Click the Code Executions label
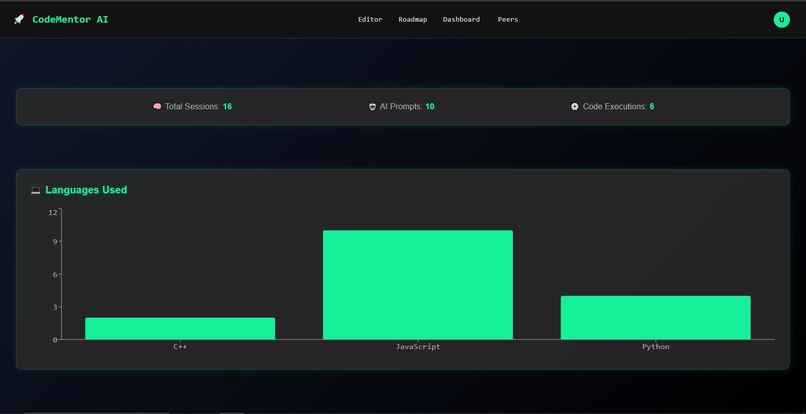The height and width of the screenshot is (414, 806). coord(615,106)
